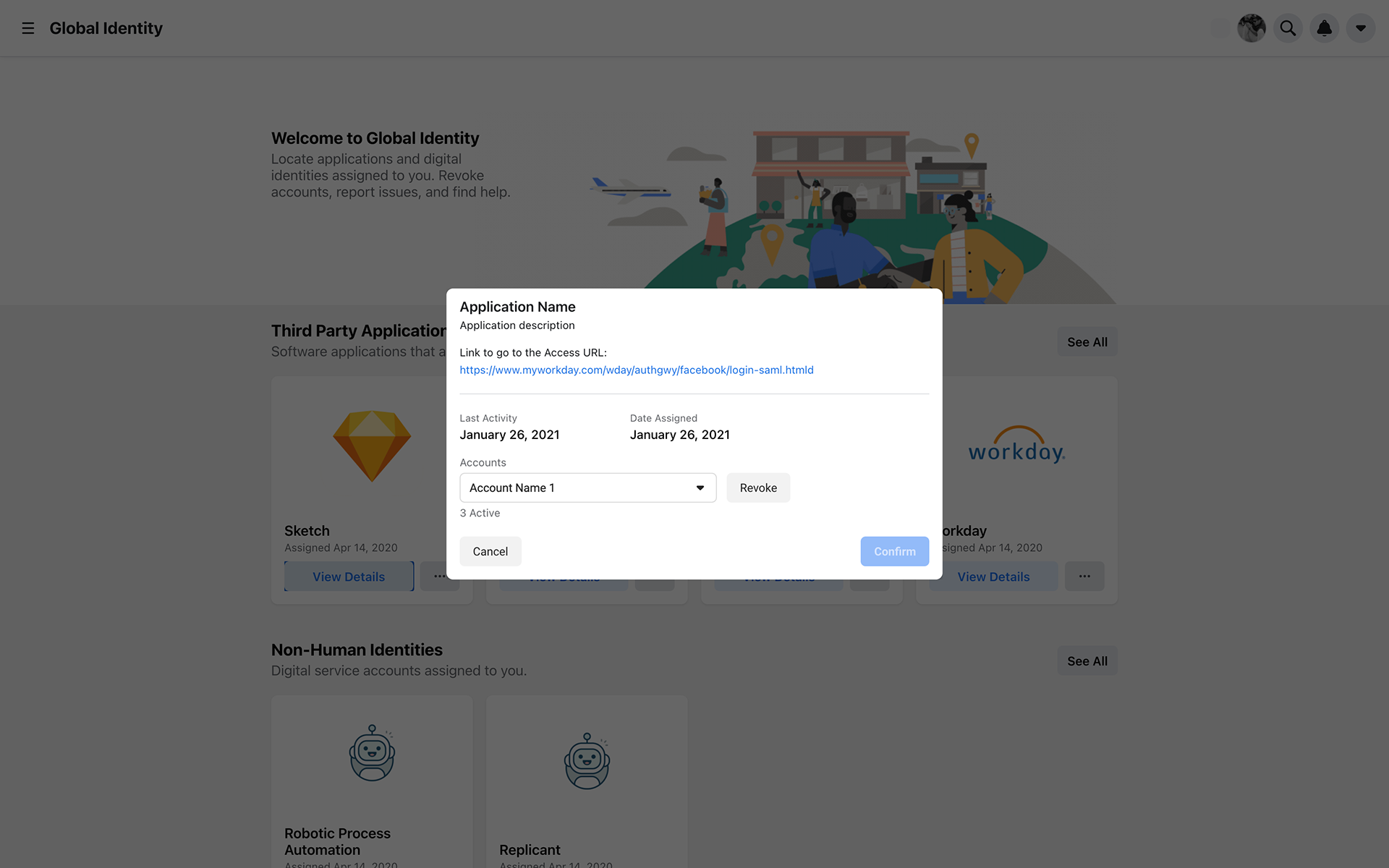Open more options ellipsis on Sketch card
Viewport: 1389px width, 868px height.
439,576
